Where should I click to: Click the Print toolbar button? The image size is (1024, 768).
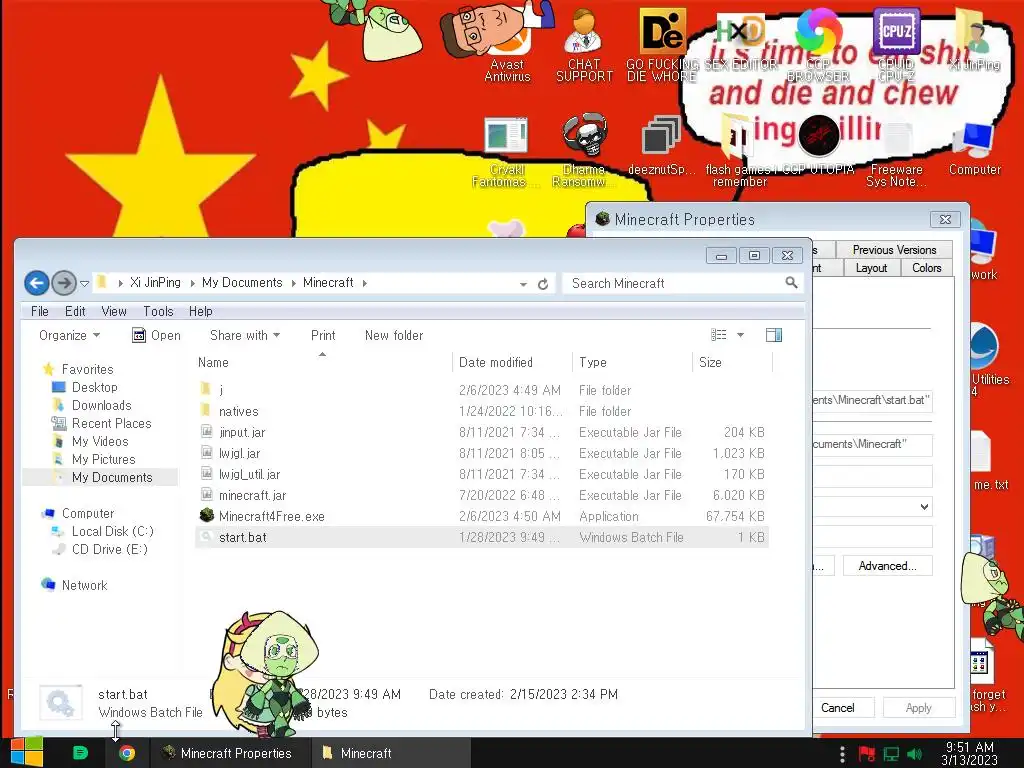coord(323,335)
